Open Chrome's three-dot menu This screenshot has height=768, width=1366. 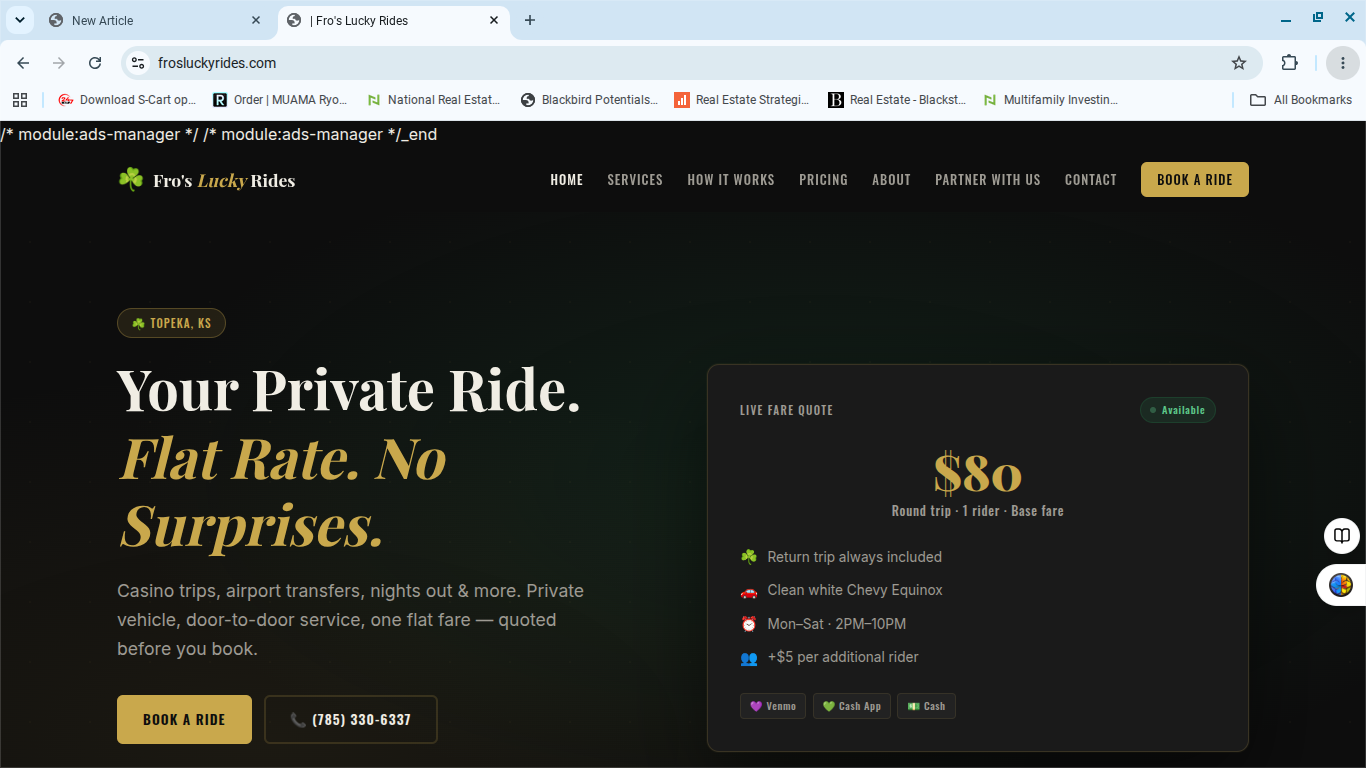pos(1343,63)
